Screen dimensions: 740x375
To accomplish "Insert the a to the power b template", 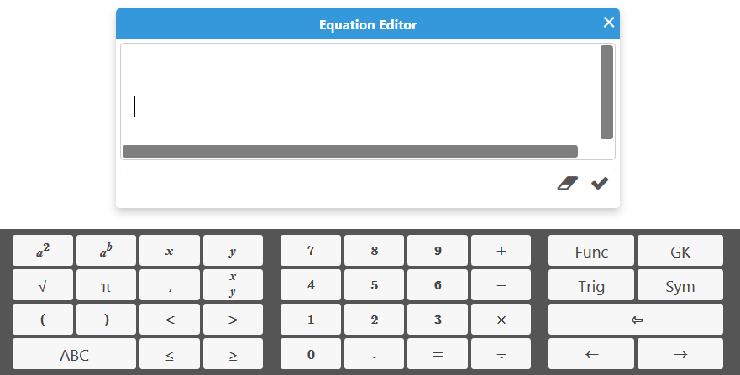I will [x=106, y=251].
